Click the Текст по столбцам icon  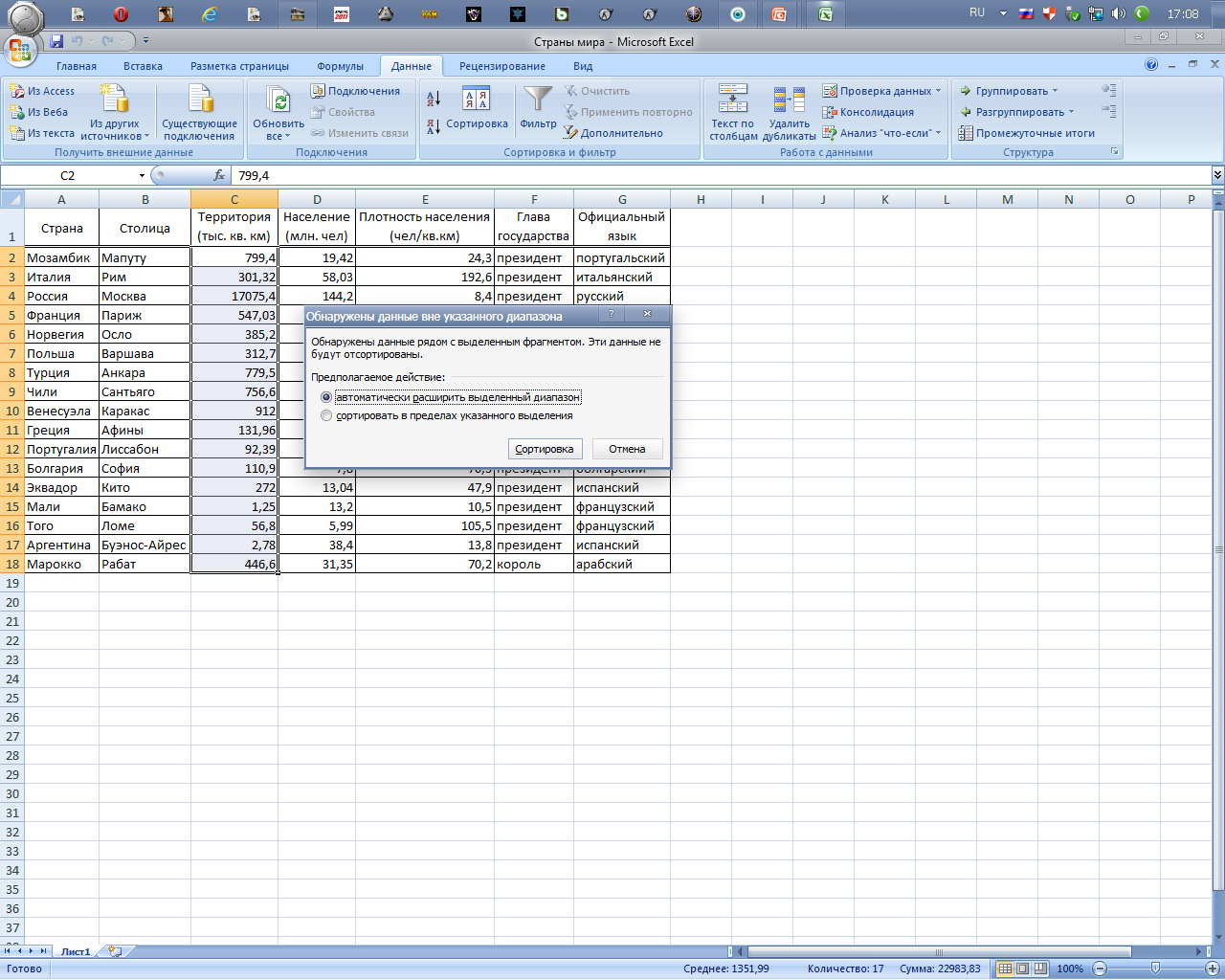733,99
